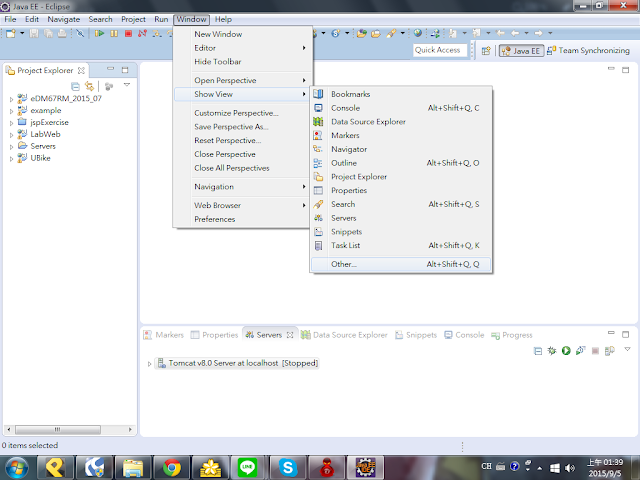
Task: Start the server with green play icon
Action: click(x=566, y=350)
